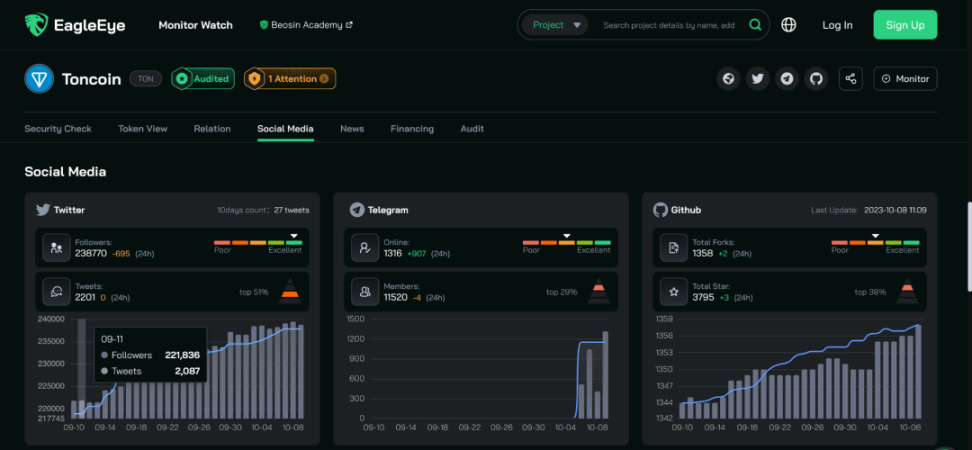Click the EagleEye logo
Image resolution: width=972 pixels, height=450 pixels.
(x=75, y=25)
